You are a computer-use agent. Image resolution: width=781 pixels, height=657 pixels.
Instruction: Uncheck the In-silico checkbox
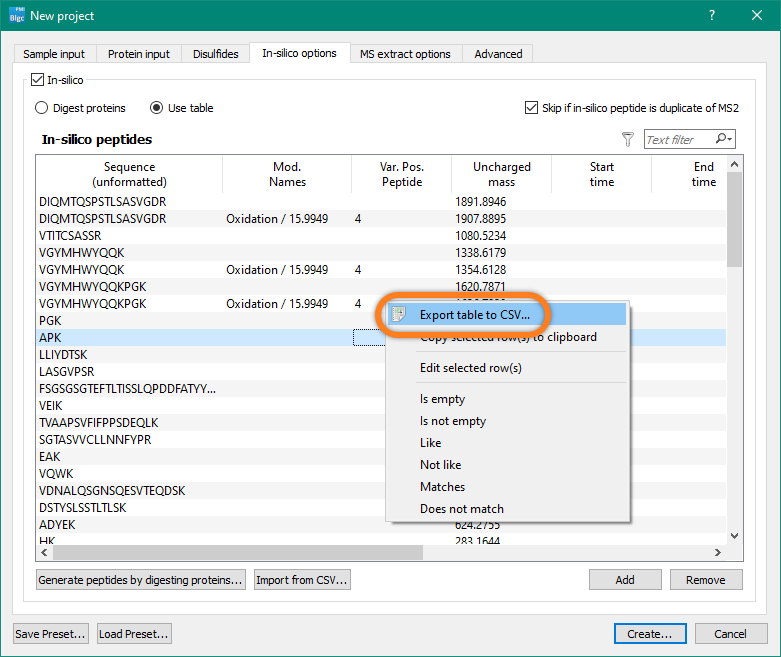click(39, 80)
